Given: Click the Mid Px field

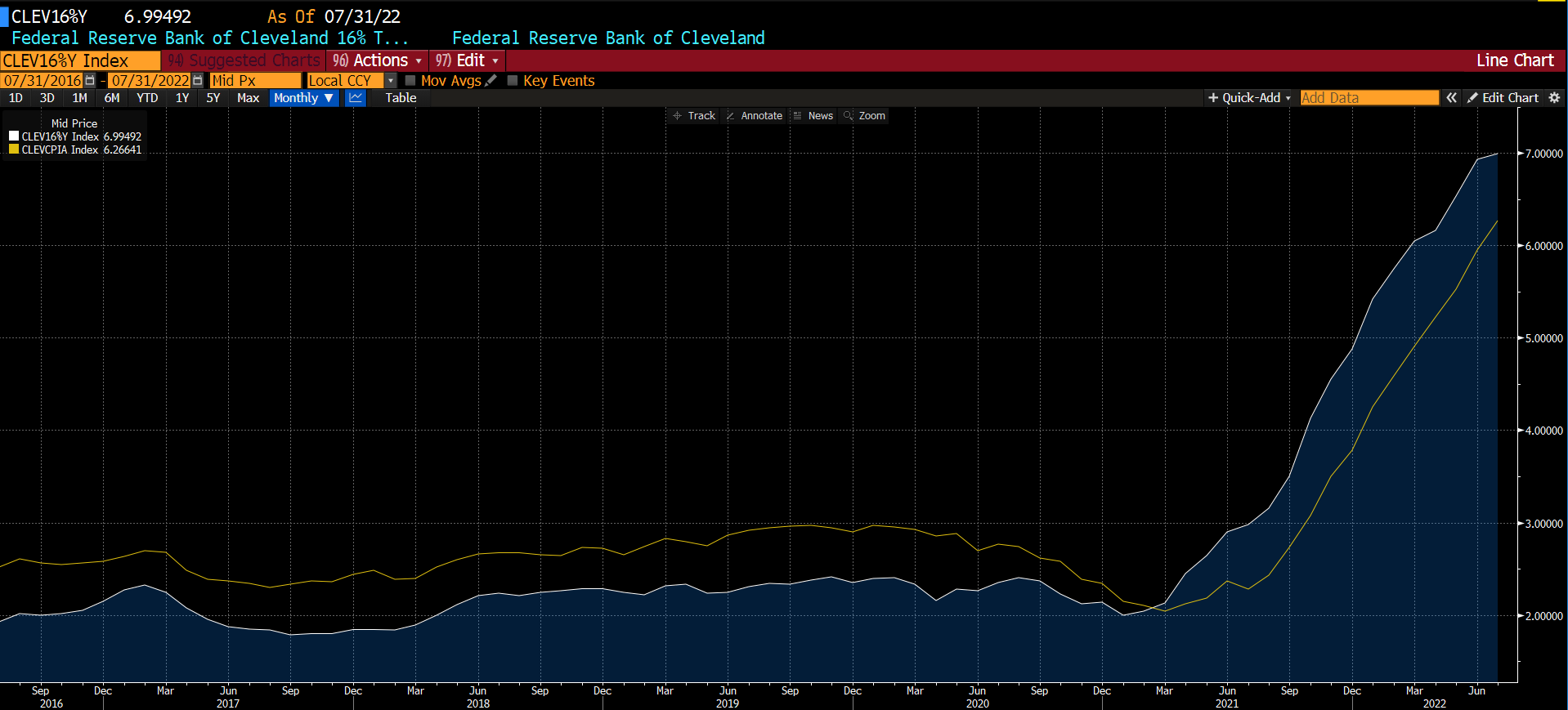Looking at the screenshot, I should click(x=256, y=80).
